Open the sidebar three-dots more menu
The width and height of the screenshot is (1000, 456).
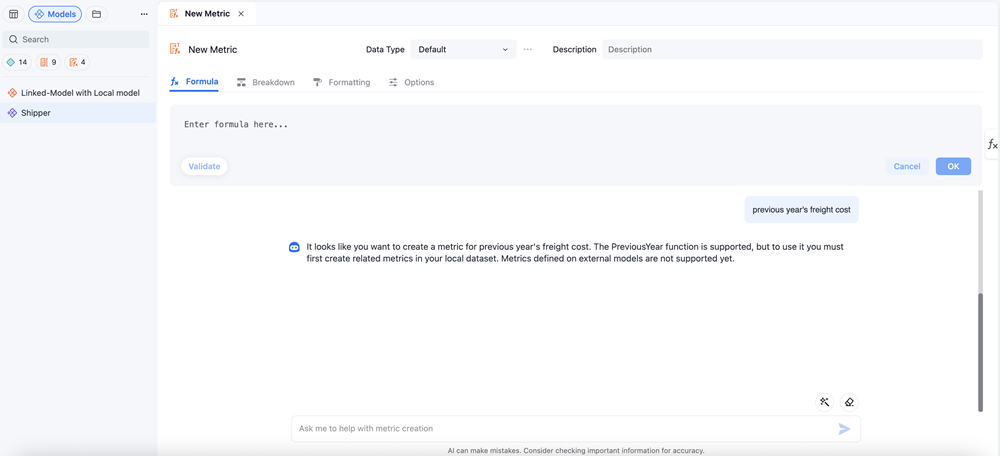point(144,14)
